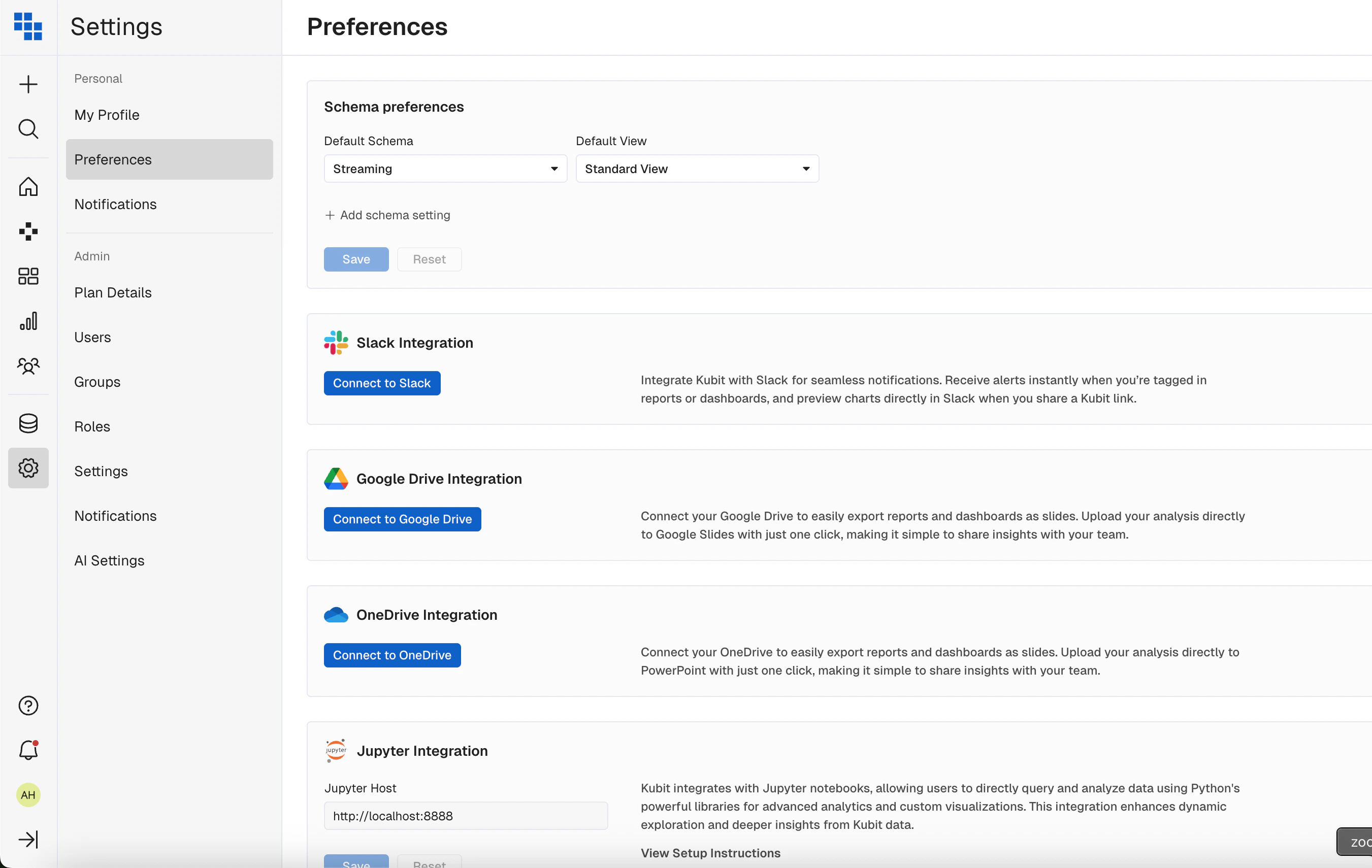This screenshot has width=1372, height=868.
Task: Open the dashboards grid icon
Action: coord(28,276)
